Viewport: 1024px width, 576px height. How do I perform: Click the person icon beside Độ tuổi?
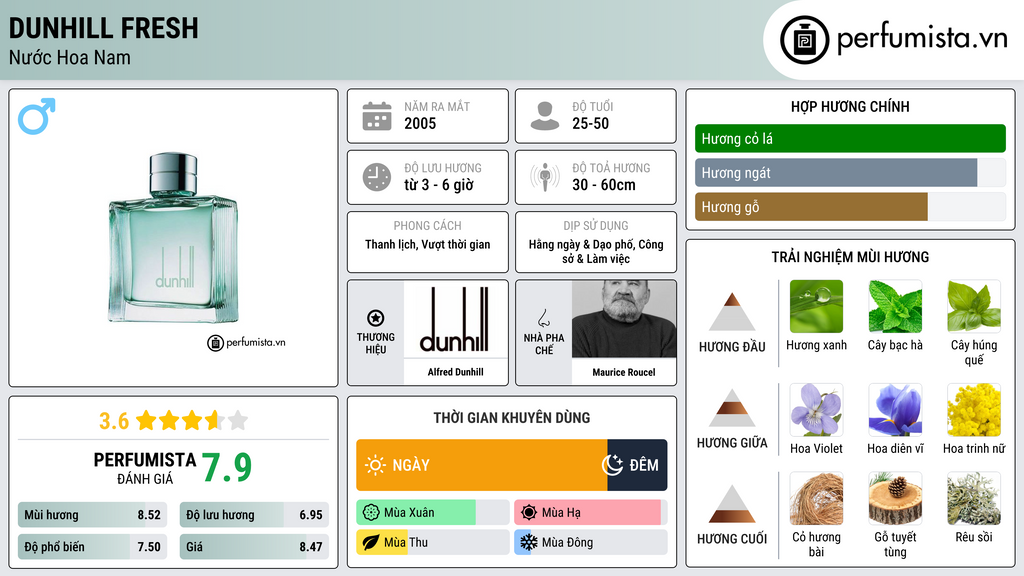(545, 116)
